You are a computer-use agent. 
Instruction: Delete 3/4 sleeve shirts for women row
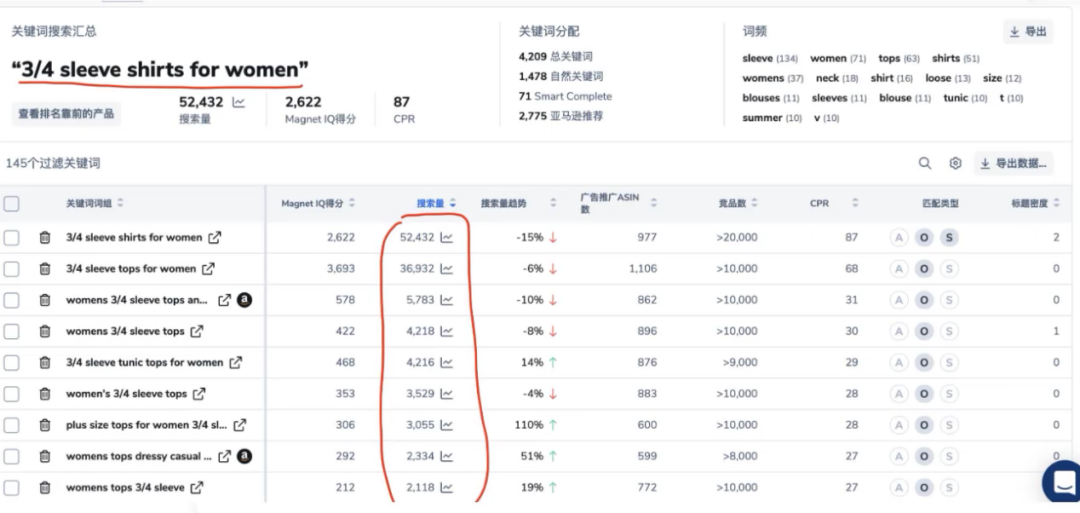click(x=45, y=238)
